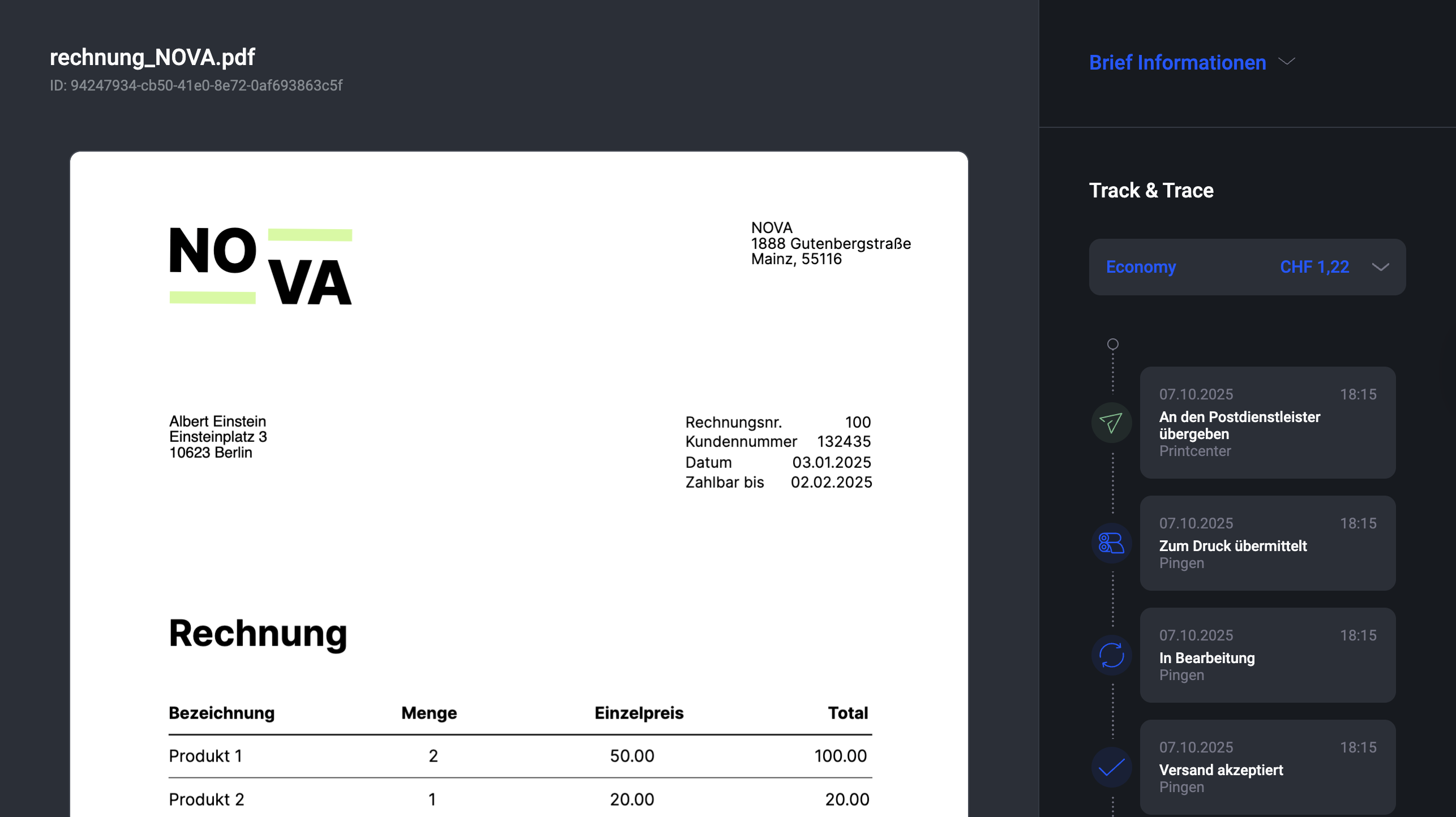The width and height of the screenshot is (1456, 817).
Task: Open the Versand akzeptiert event card
Action: (x=1267, y=767)
